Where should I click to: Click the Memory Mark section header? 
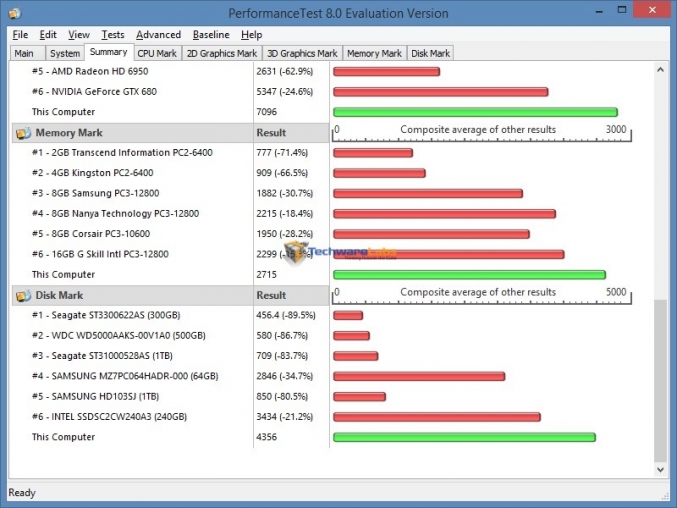point(133,133)
